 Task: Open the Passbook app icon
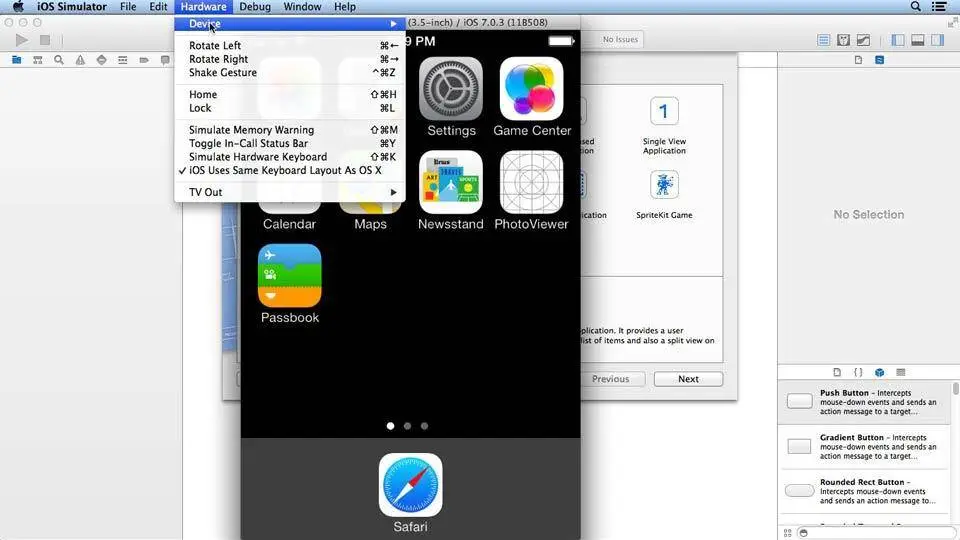290,276
